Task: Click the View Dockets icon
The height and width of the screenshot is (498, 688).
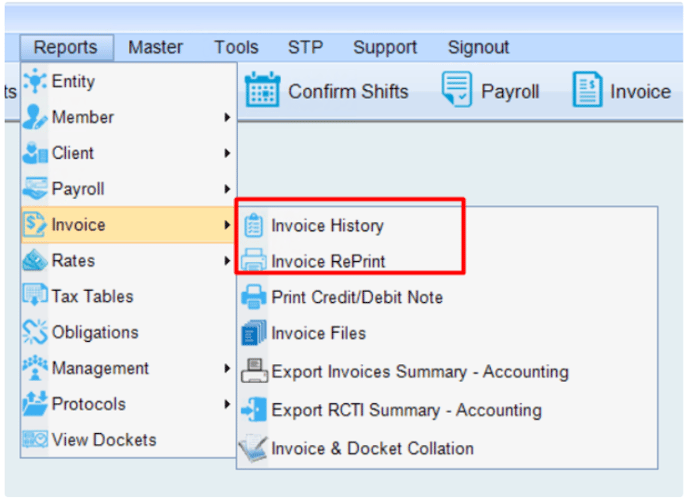Action: click(x=35, y=439)
